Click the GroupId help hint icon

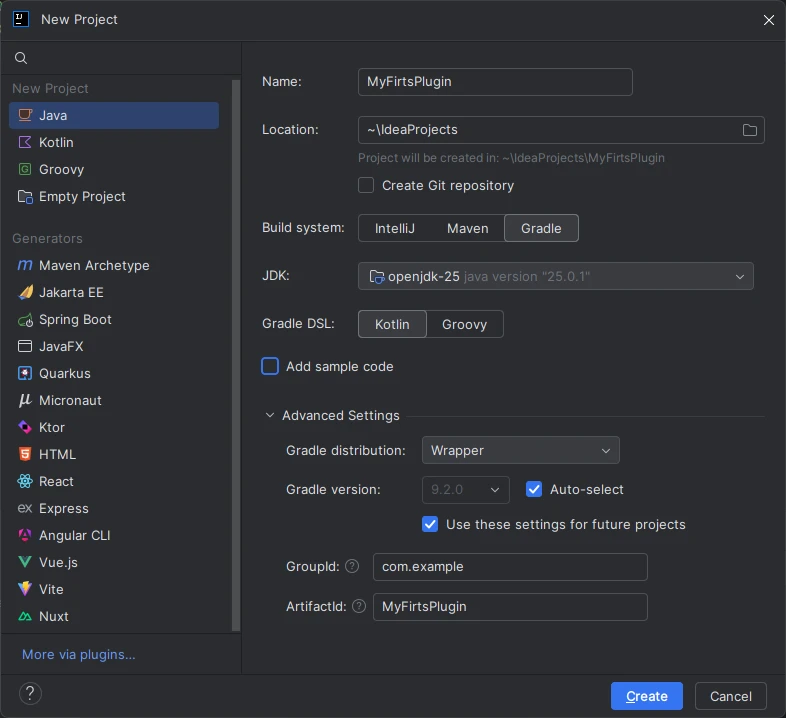click(352, 567)
